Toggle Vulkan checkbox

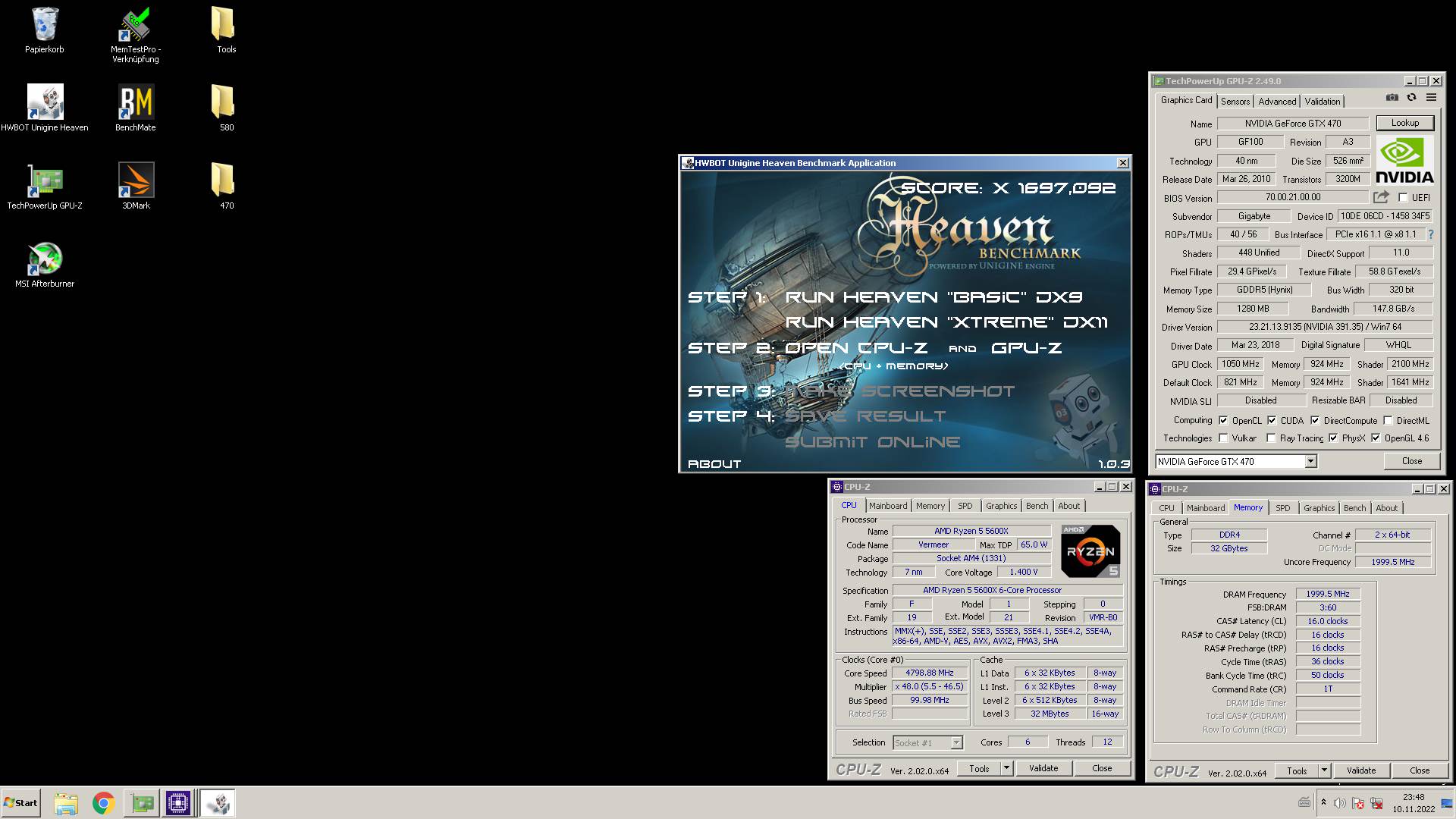[x=1223, y=438]
